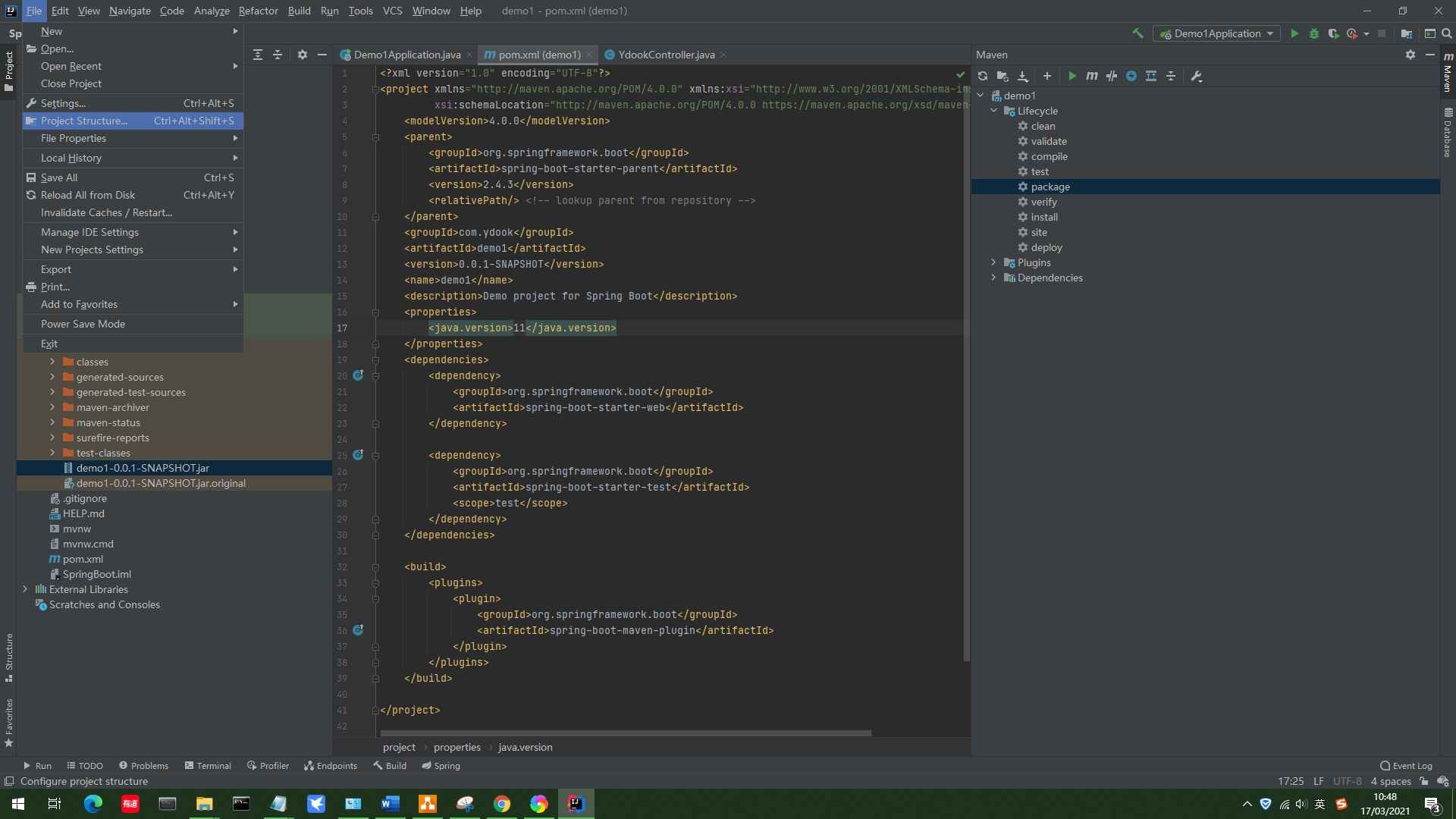Click the Build project hammer icon

[1137, 33]
